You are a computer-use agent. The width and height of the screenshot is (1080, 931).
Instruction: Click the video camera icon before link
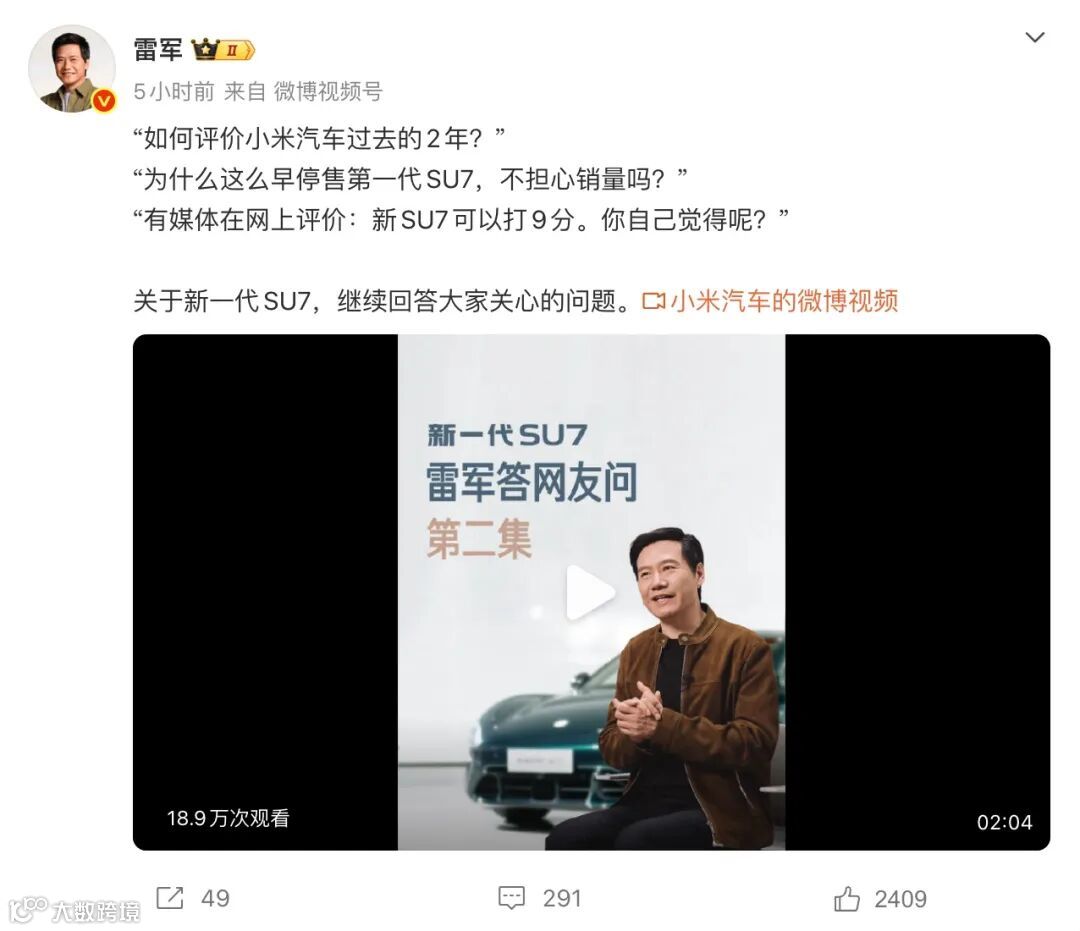pyautogui.click(x=654, y=302)
